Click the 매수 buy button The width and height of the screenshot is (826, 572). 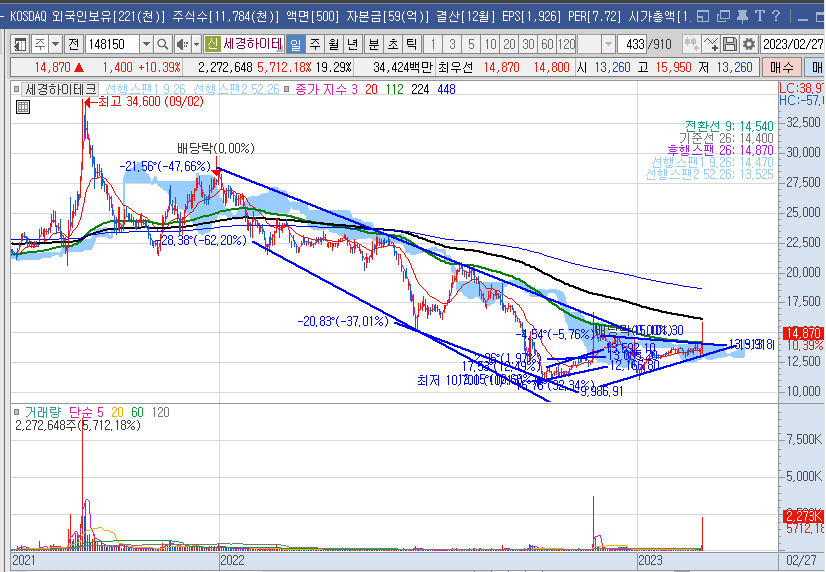[781, 67]
